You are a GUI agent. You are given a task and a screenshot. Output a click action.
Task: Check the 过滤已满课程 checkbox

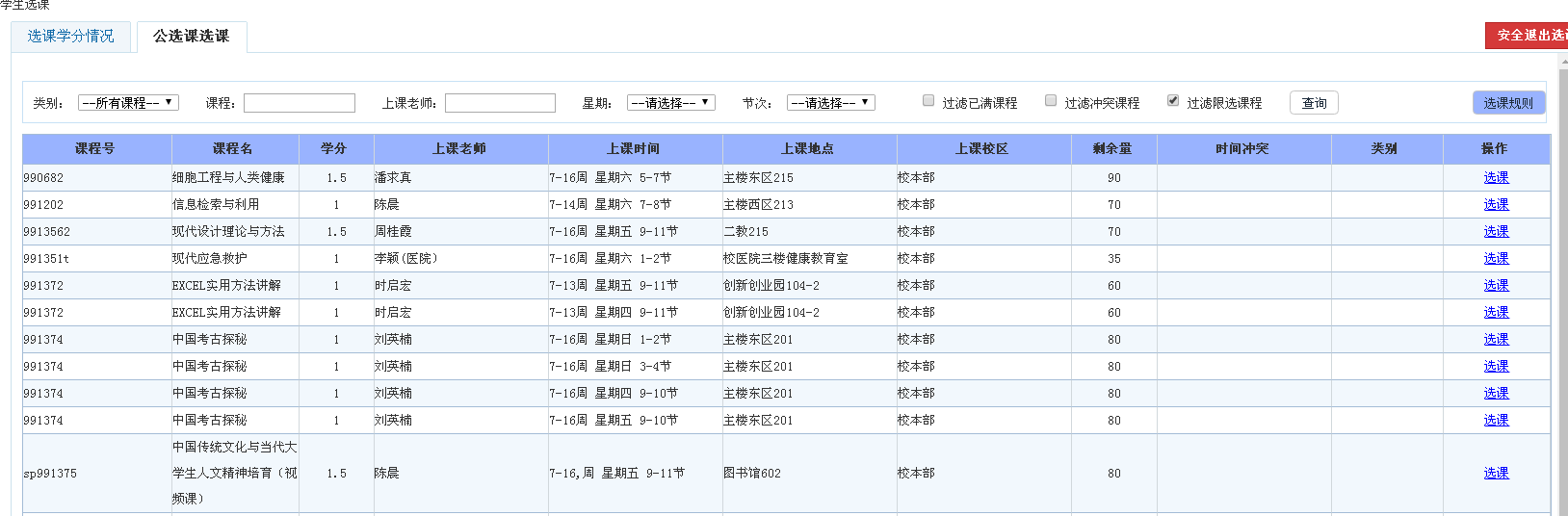click(x=928, y=101)
